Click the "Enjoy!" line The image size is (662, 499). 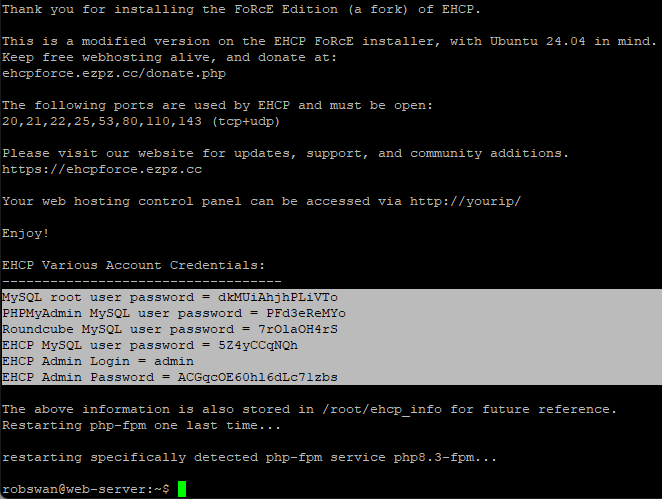point(26,233)
